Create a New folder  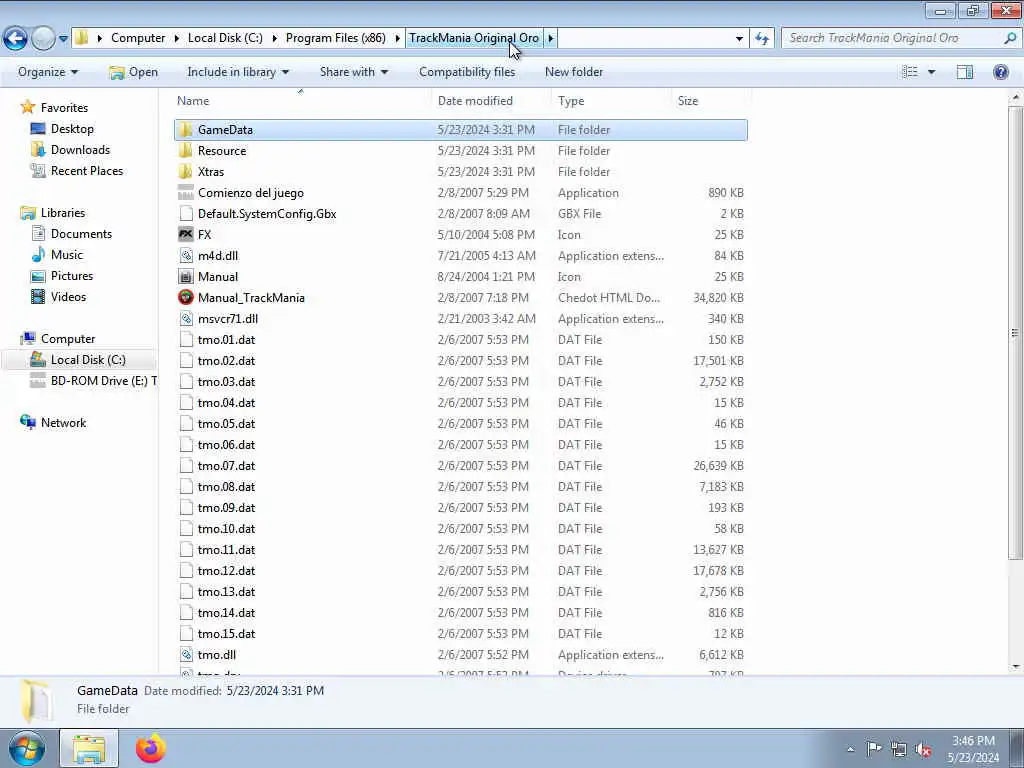point(573,72)
